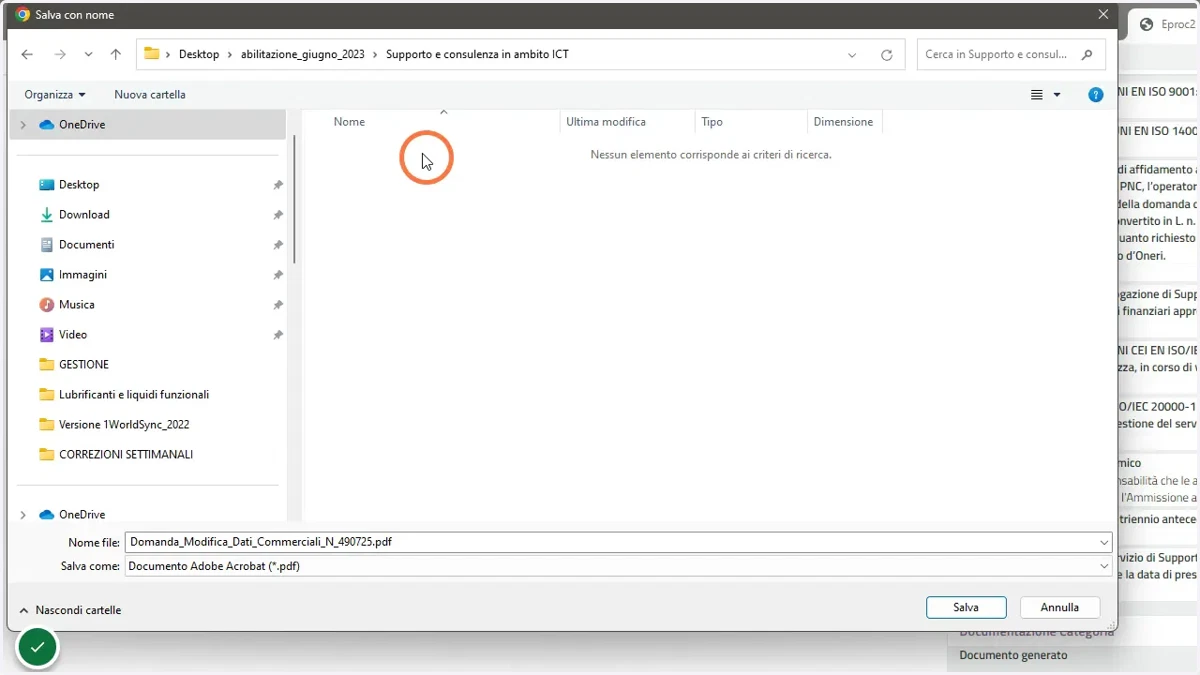Viewport: 1200px width, 675px height.
Task: Click pin icon next to Documenti
Action: [278, 245]
